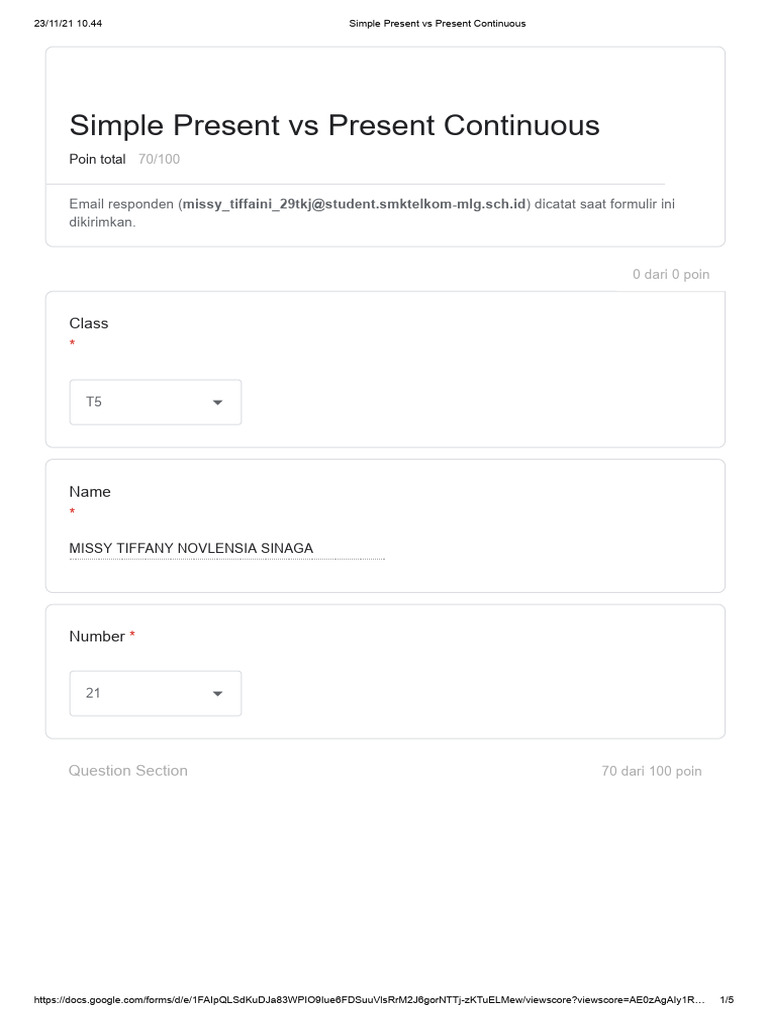Click the 1/5 page indicator in the footer
Screen dimensions: 768x1024
pos(726,1000)
